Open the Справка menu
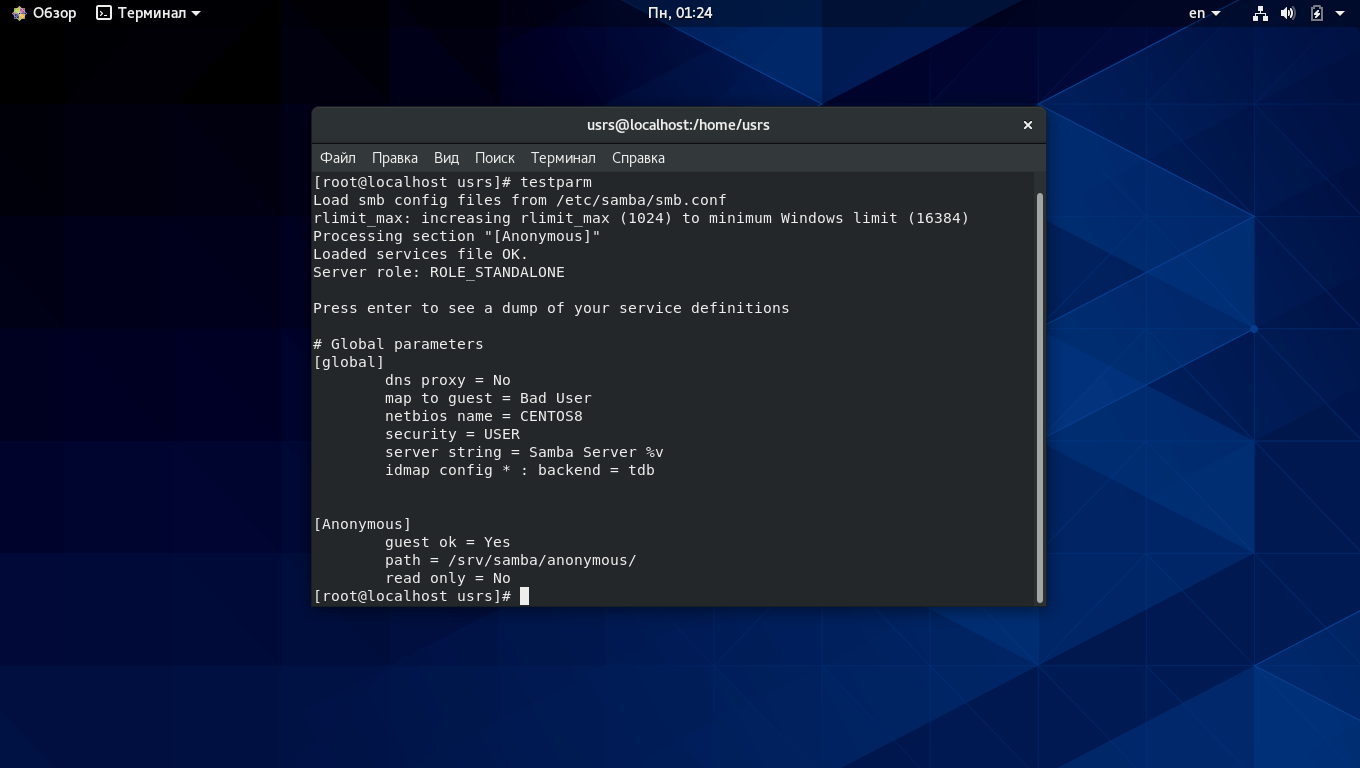This screenshot has width=1360, height=768. pos(638,157)
